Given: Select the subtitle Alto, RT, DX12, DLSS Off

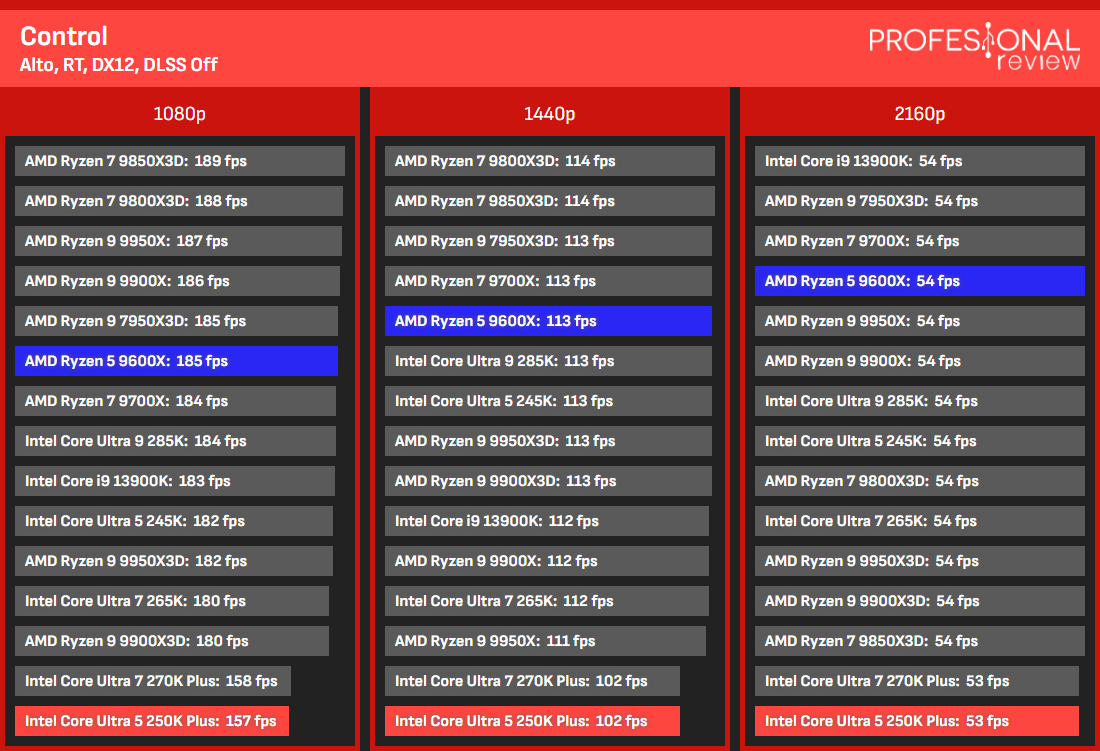Looking at the screenshot, I should [x=119, y=65].
